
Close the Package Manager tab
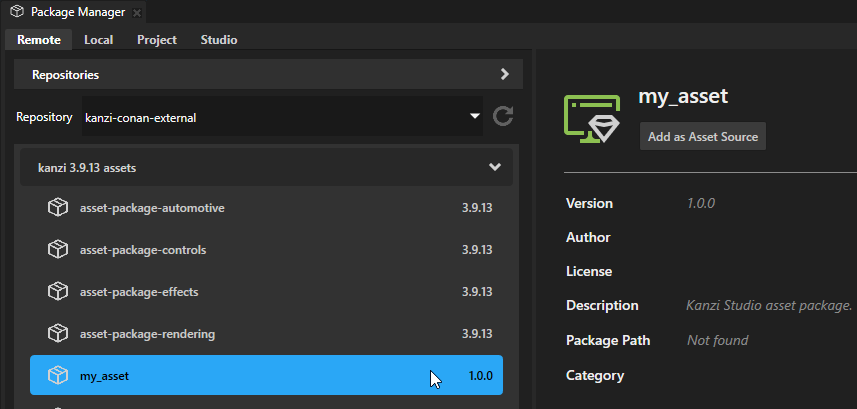pos(137,13)
